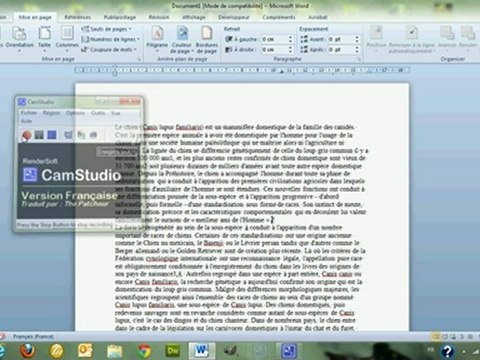Open Bordures de page dialog
This screenshot has height=360, width=480.
207,40
